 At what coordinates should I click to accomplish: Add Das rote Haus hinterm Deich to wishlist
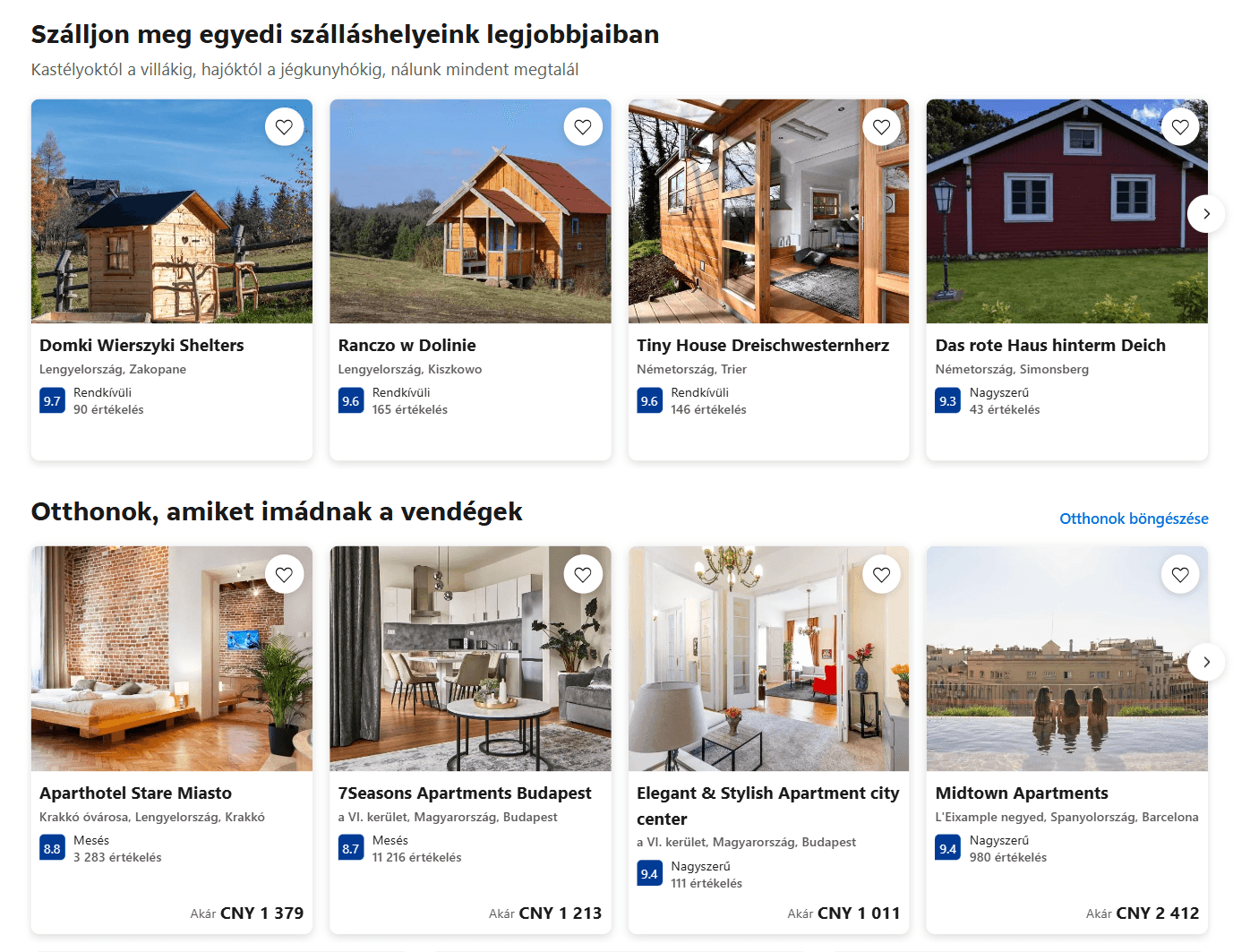[x=1180, y=127]
